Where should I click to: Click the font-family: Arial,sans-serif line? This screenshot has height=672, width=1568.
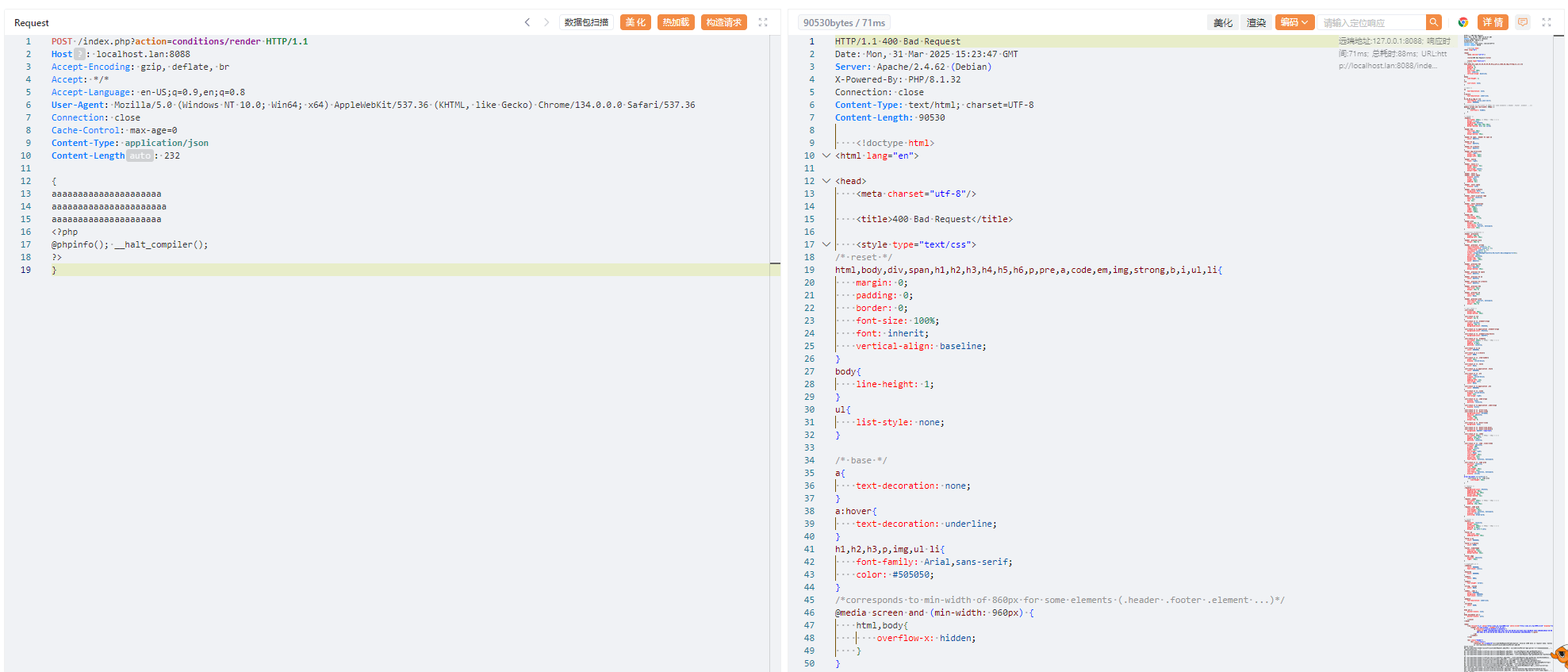(934, 562)
